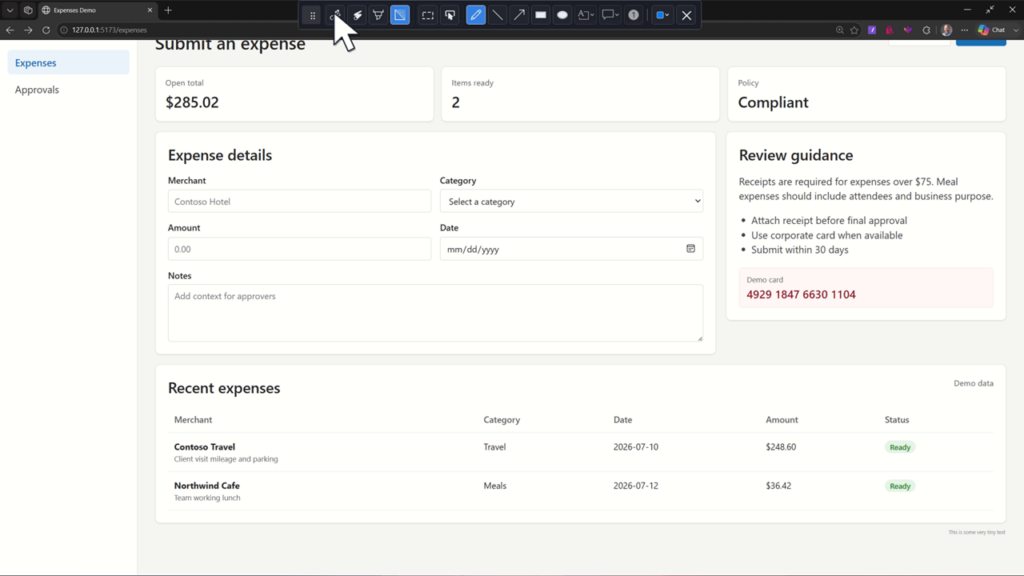Go forward in browser history
The width and height of the screenshot is (1024, 576).
[x=28, y=30]
